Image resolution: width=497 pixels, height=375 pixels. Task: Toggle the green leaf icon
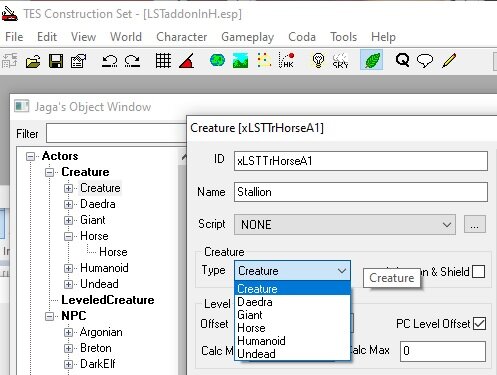tap(372, 60)
